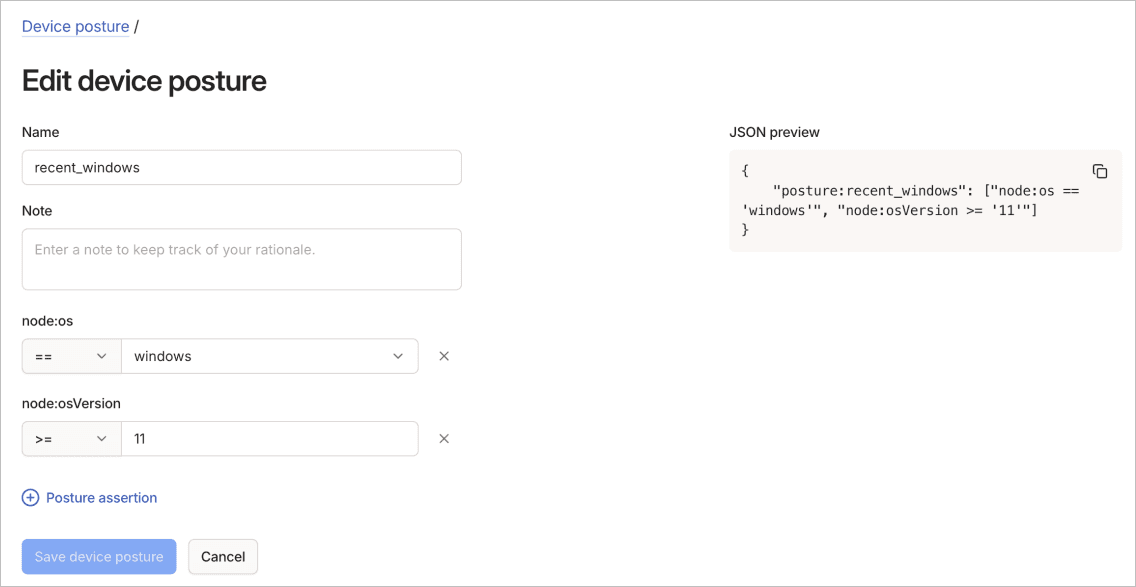This screenshot has width=1136, height=587.
Task: Select the Edit device posture heading
Action: point(143,80)
